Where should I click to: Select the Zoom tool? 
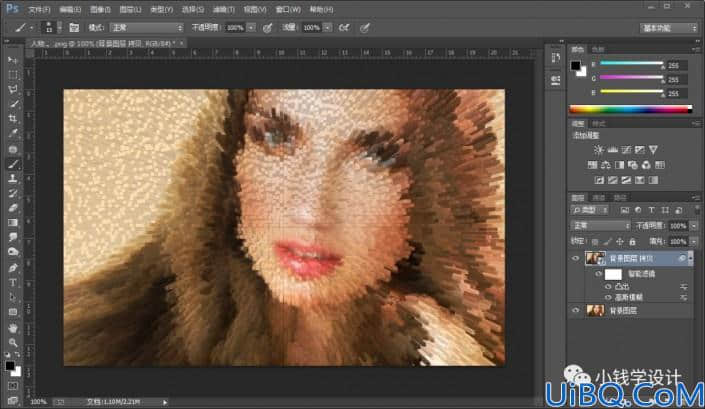tap(13, 342)
